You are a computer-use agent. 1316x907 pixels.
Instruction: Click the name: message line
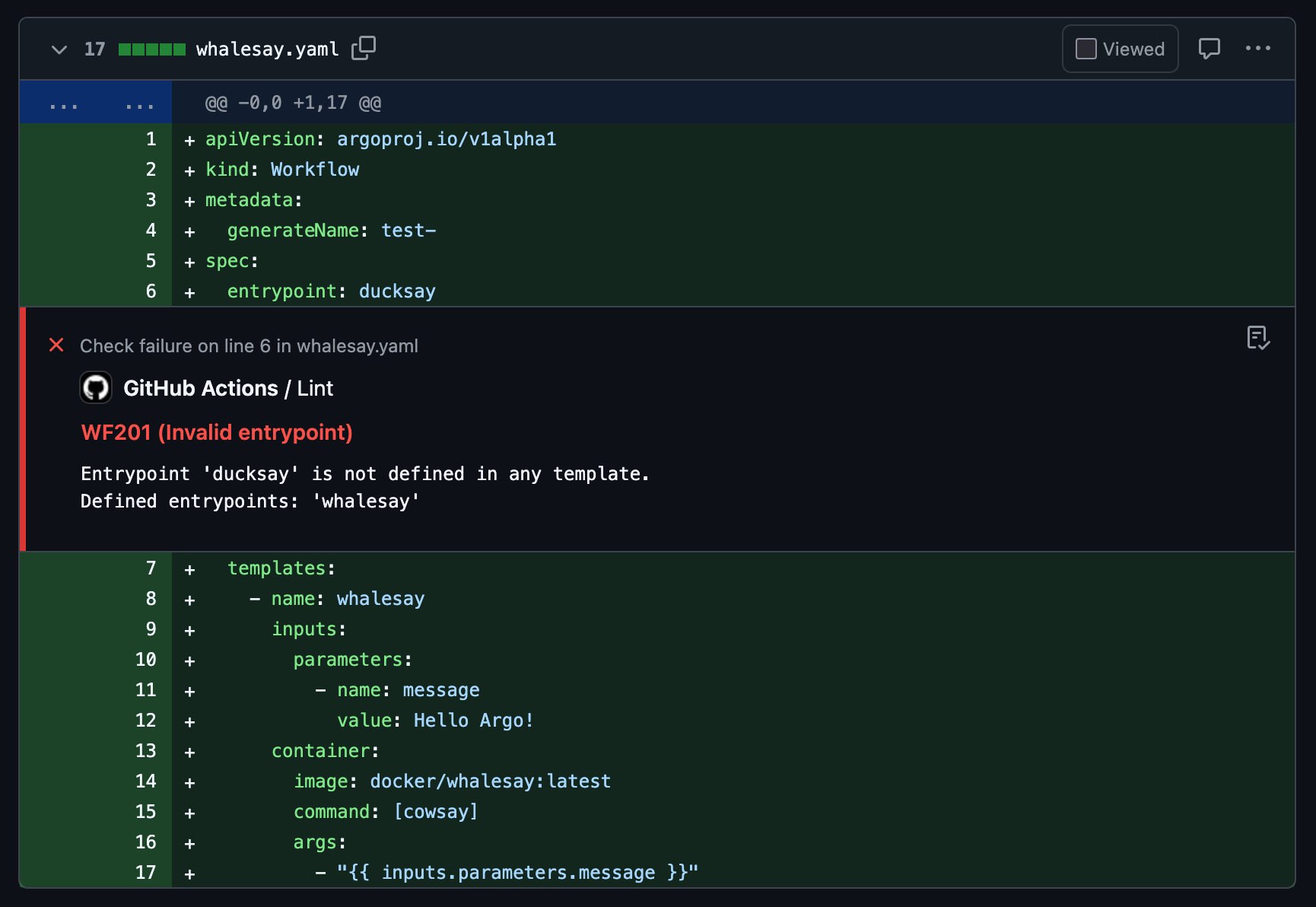pos(733,690)
